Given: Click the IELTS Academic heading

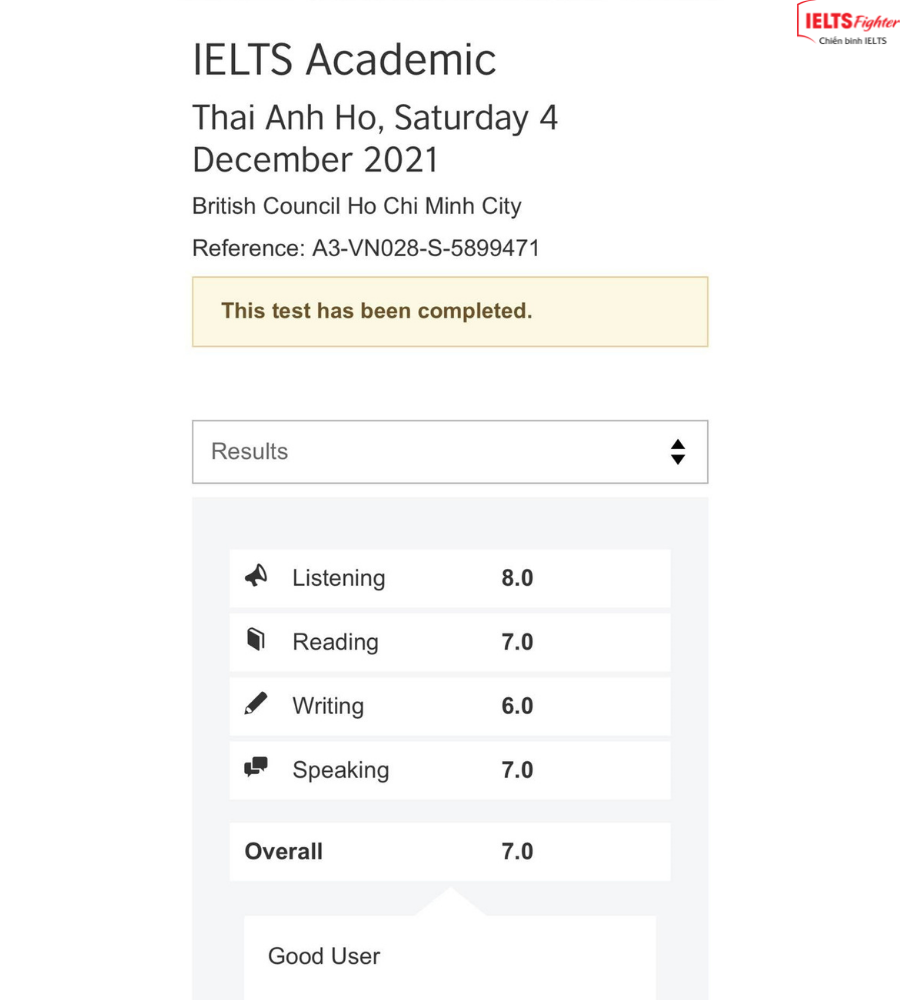Looking at the screenshot, I should tap(344, 60).
